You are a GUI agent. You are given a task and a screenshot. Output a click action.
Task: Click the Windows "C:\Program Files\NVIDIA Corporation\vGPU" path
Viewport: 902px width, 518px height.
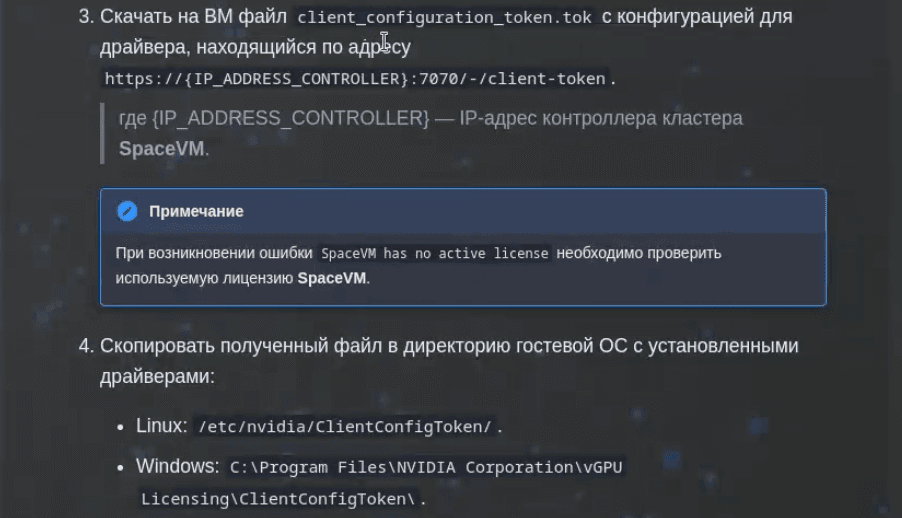[427, 467]
